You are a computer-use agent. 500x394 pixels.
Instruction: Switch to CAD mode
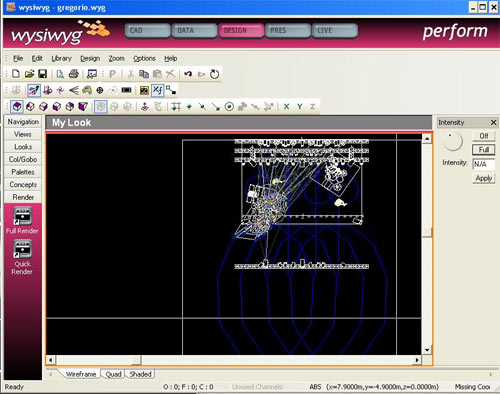(148, 31)
